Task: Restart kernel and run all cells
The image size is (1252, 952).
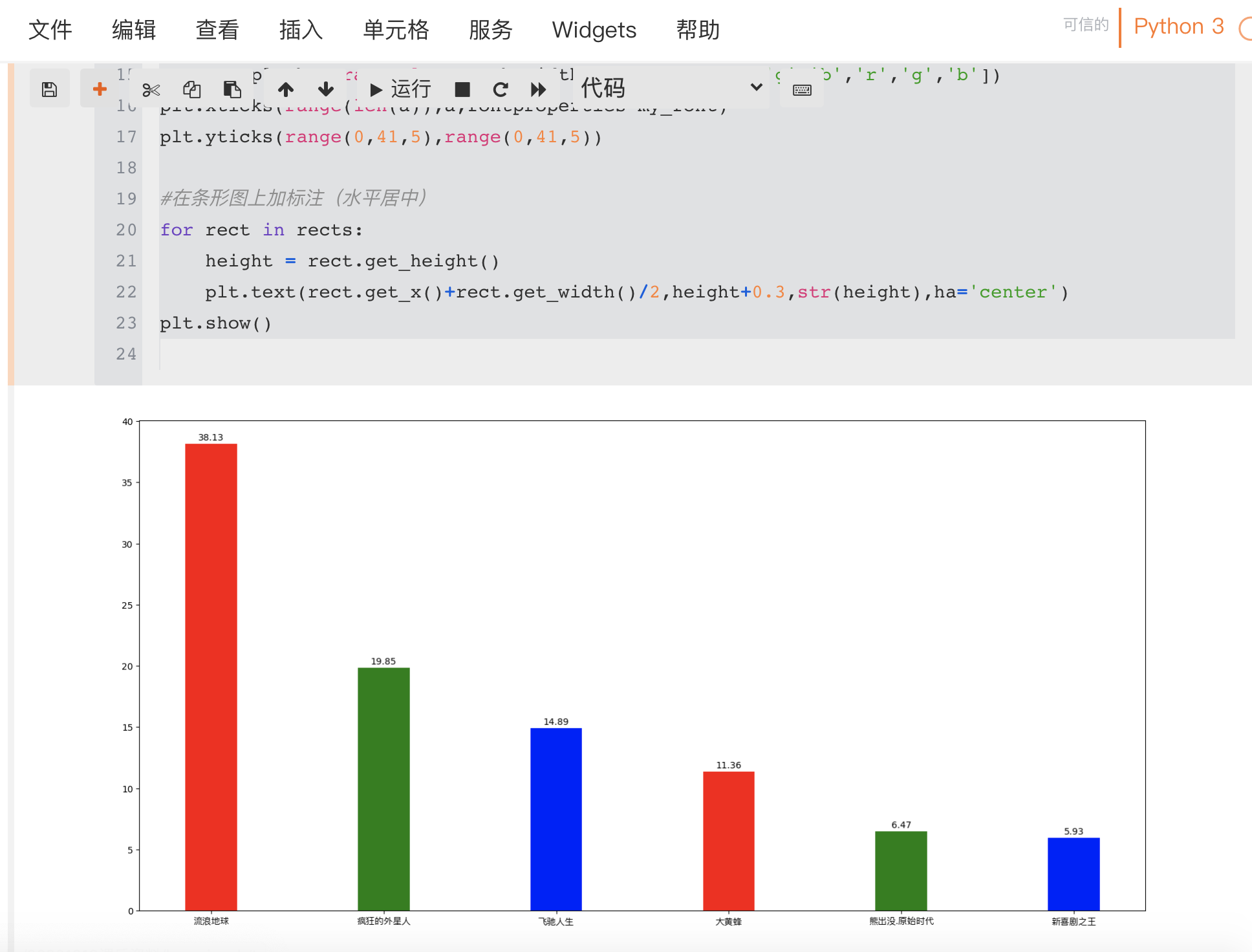Action: 537,89
